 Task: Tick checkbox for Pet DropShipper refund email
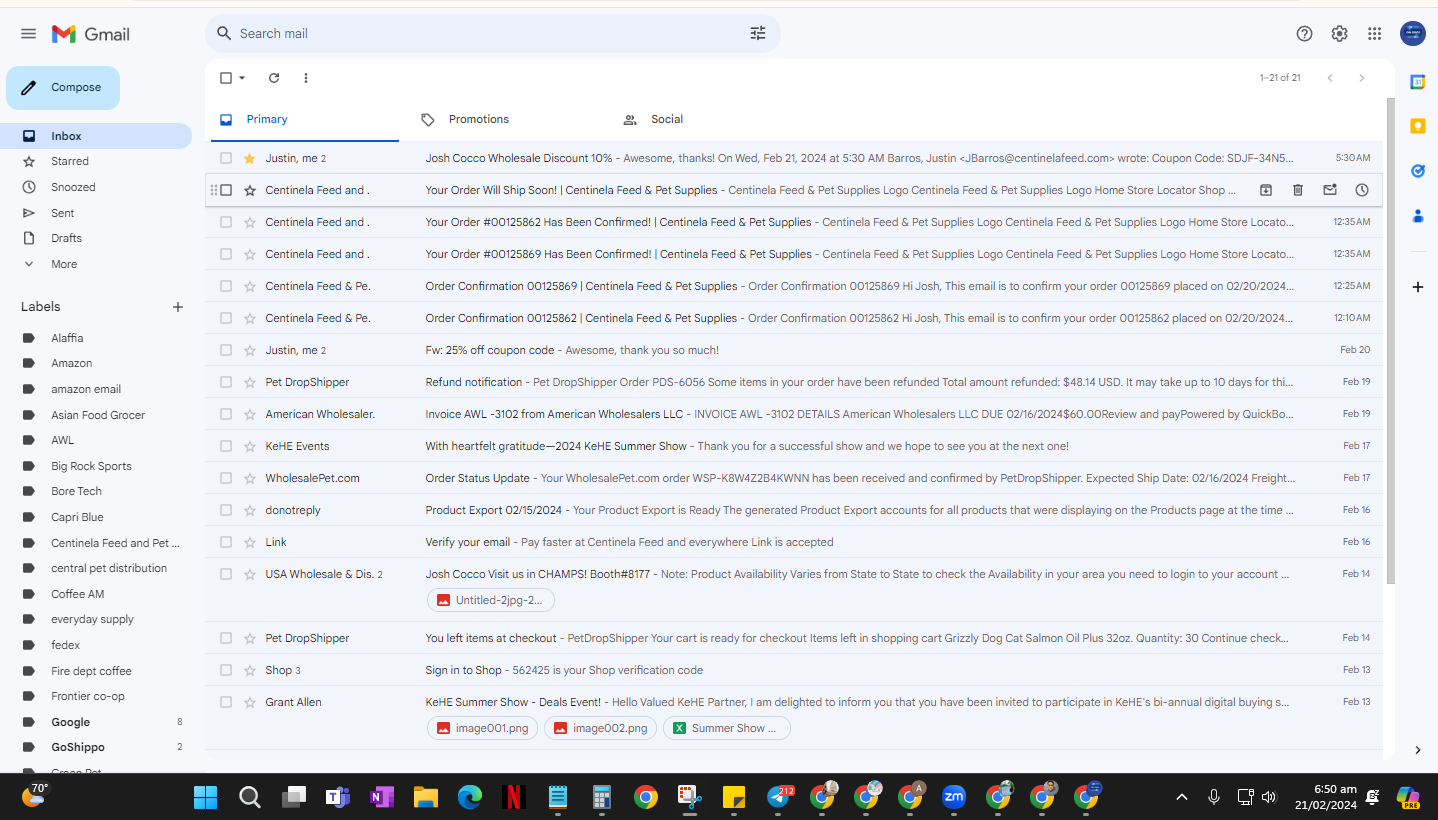(226, 382)
